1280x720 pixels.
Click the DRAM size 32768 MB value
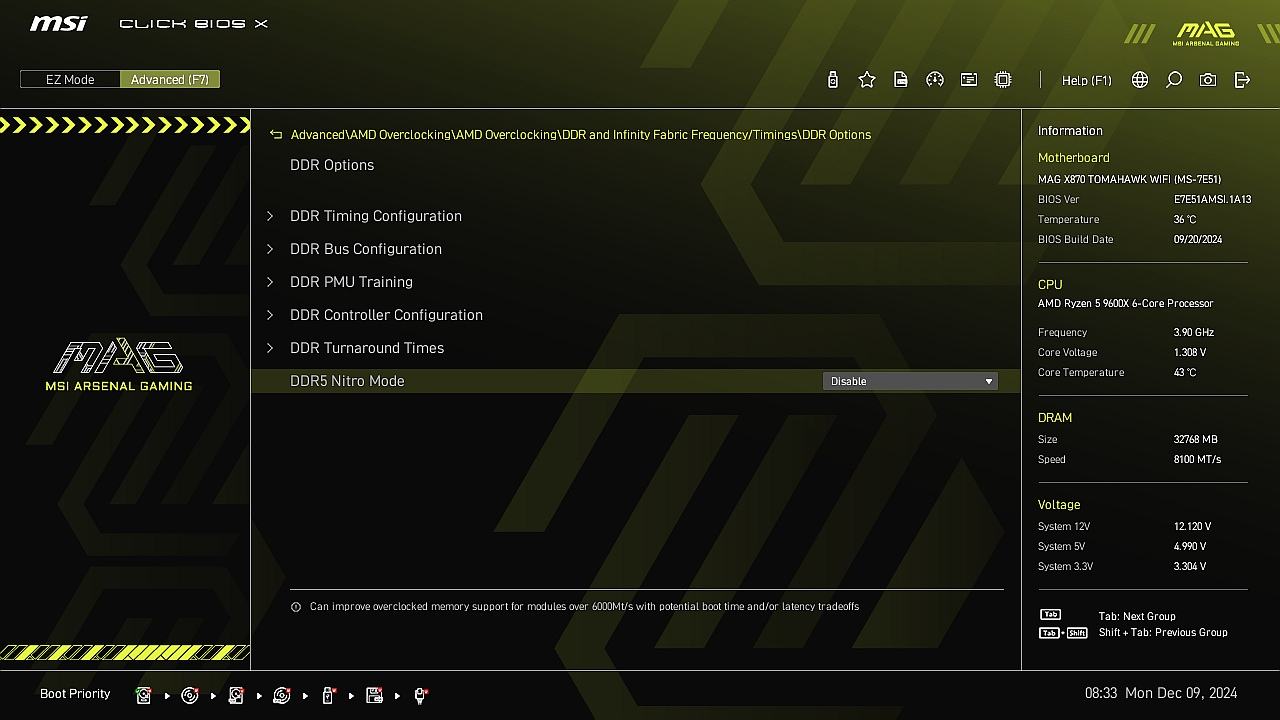coord(1196,440)
